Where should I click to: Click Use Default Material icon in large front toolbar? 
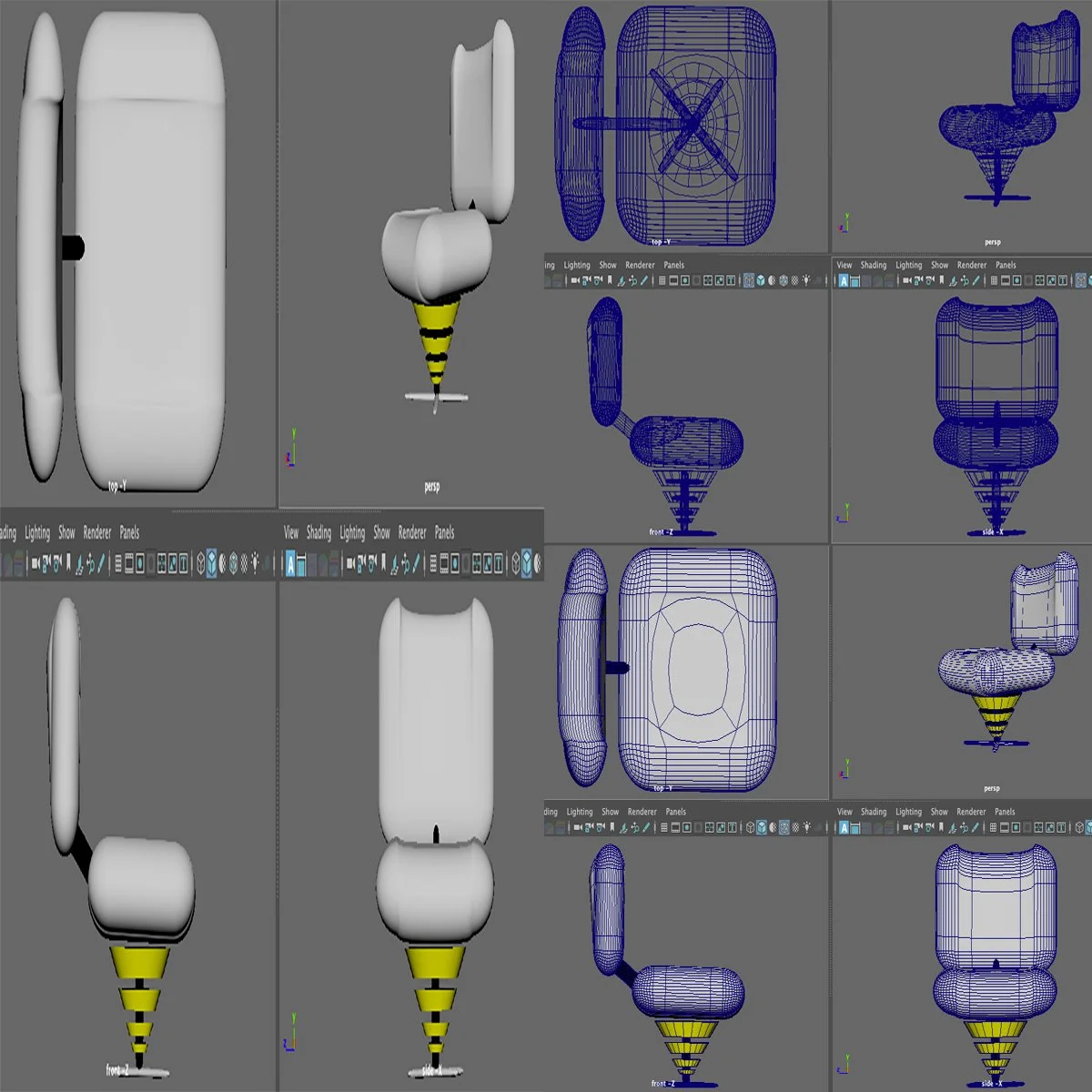coord(223,564)
